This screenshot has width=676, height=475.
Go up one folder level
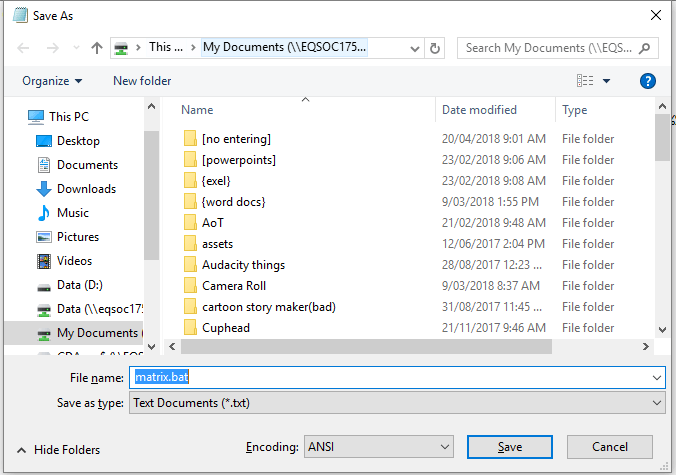97,48
